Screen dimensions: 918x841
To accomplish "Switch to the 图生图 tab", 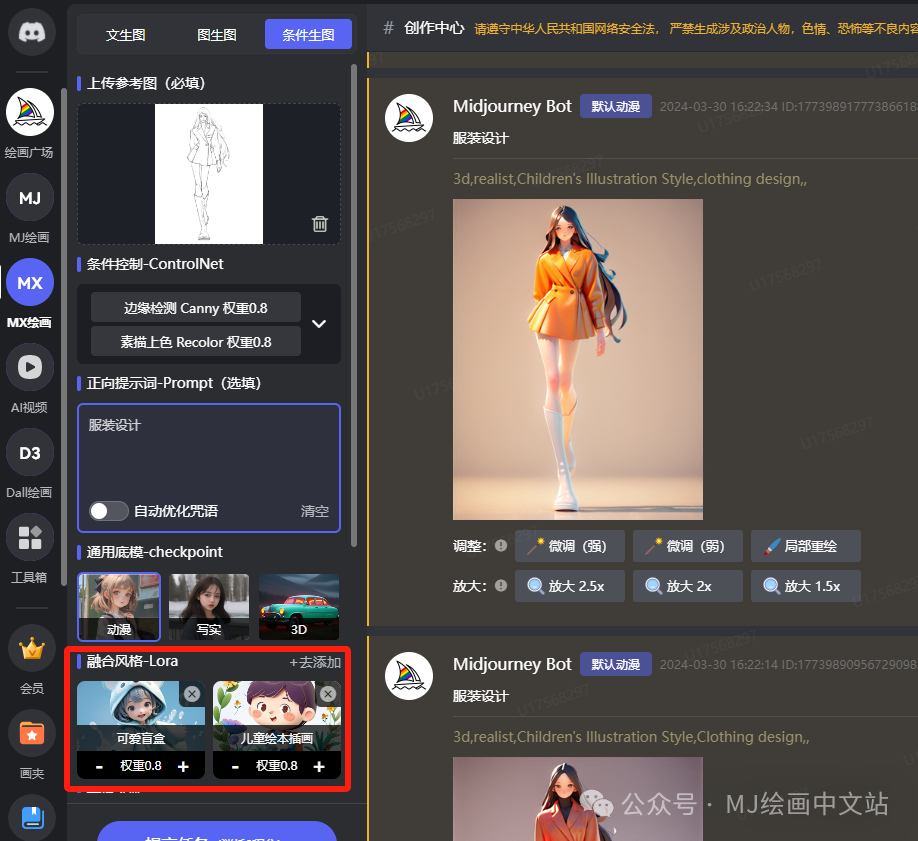I will pyautogui.click(x=216, y=34).
